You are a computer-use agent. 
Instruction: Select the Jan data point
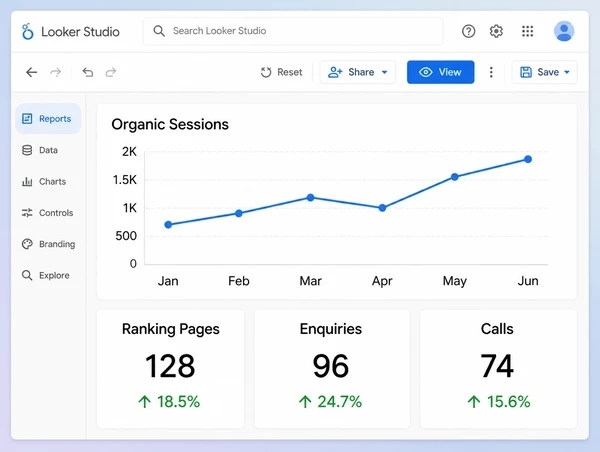[168, 225]
